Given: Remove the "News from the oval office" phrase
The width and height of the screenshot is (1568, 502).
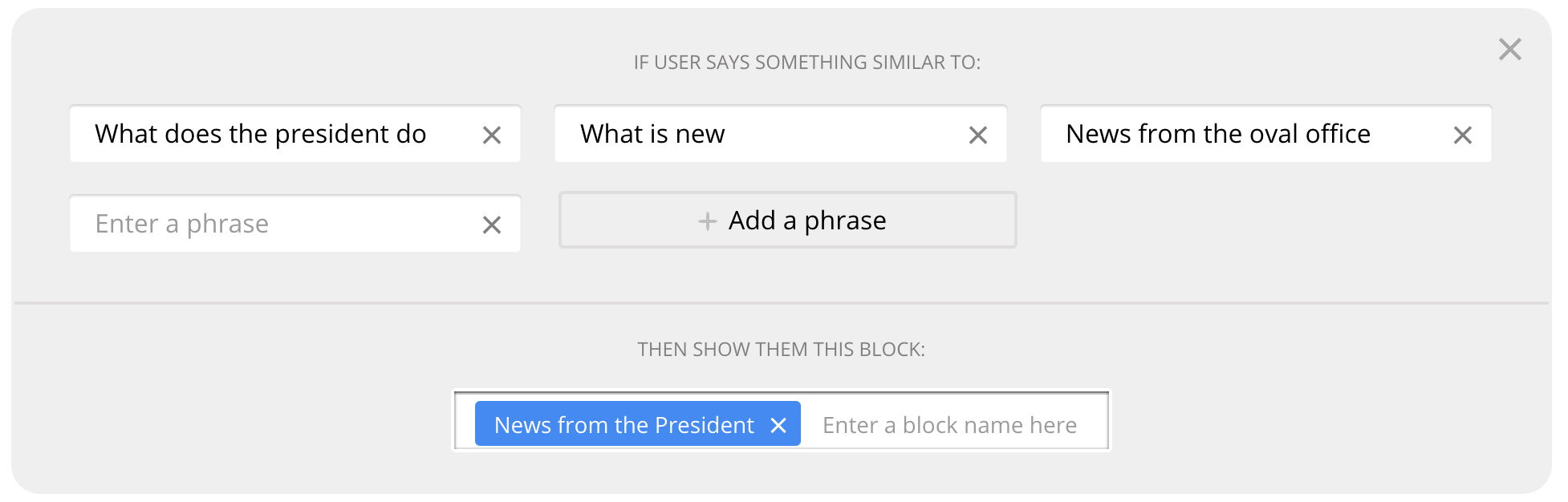Looking at the screenshot, I should 1462,136.
